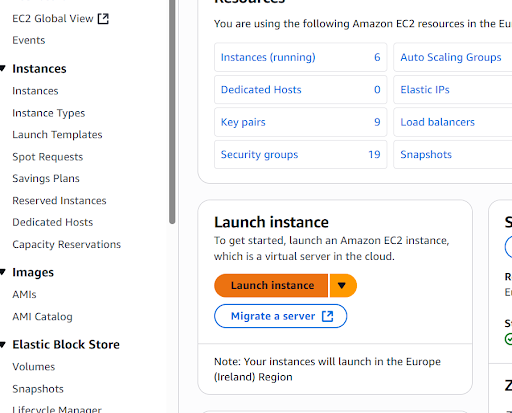
Task: Go to Events in the sidebar
Action: tap(29, 40)
